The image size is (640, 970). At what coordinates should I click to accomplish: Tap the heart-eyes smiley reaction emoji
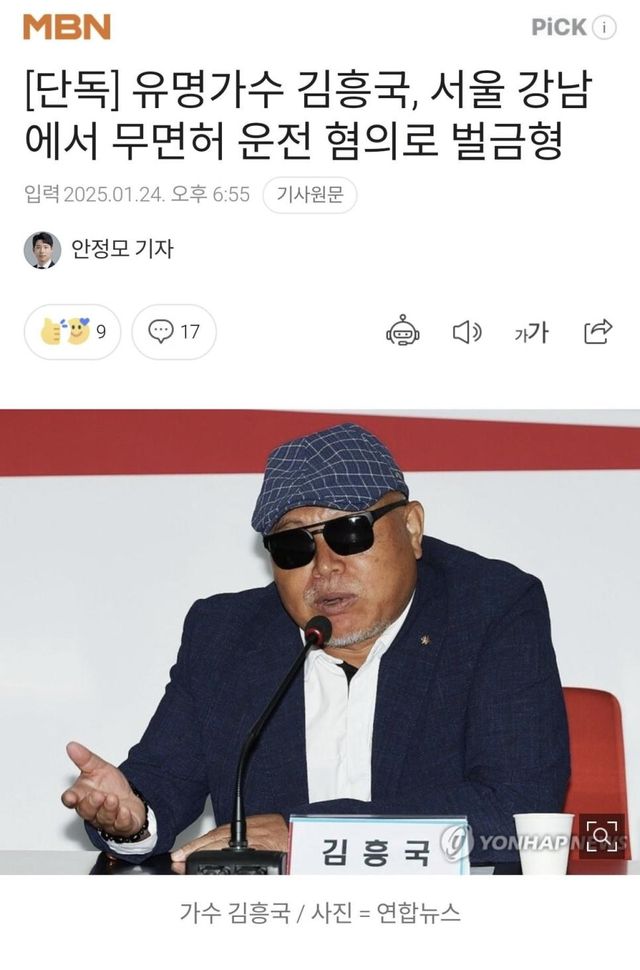(78, 331)
